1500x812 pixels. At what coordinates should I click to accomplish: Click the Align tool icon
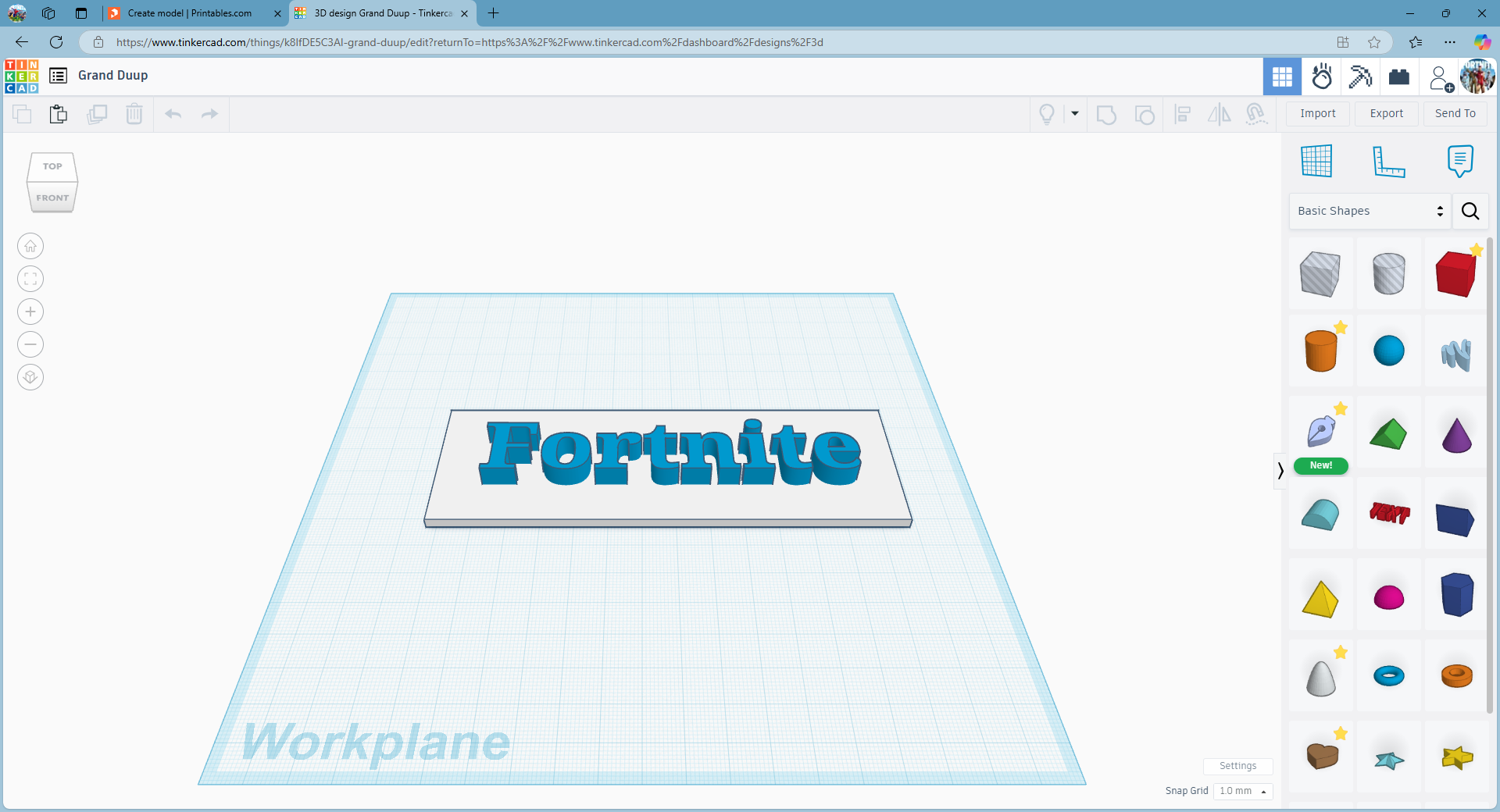pyautogui.click(x=1183, y=115)
